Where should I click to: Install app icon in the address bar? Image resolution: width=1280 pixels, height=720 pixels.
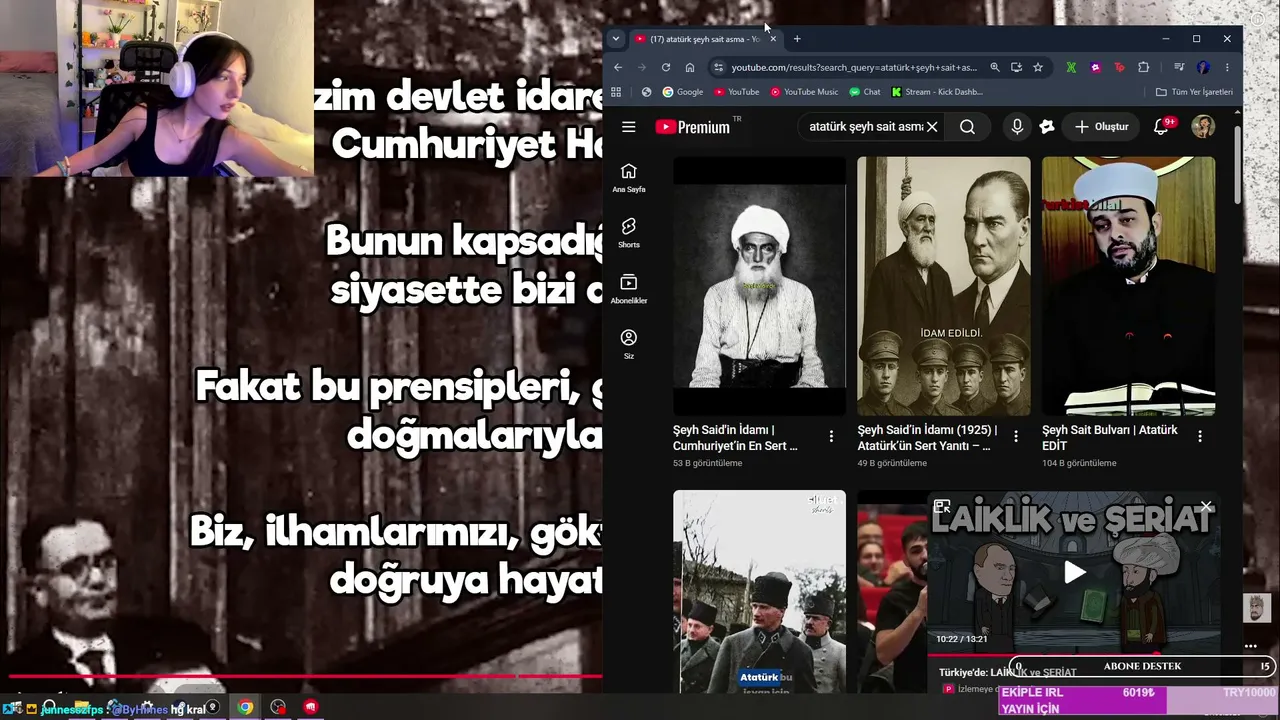click(1016, 67)
